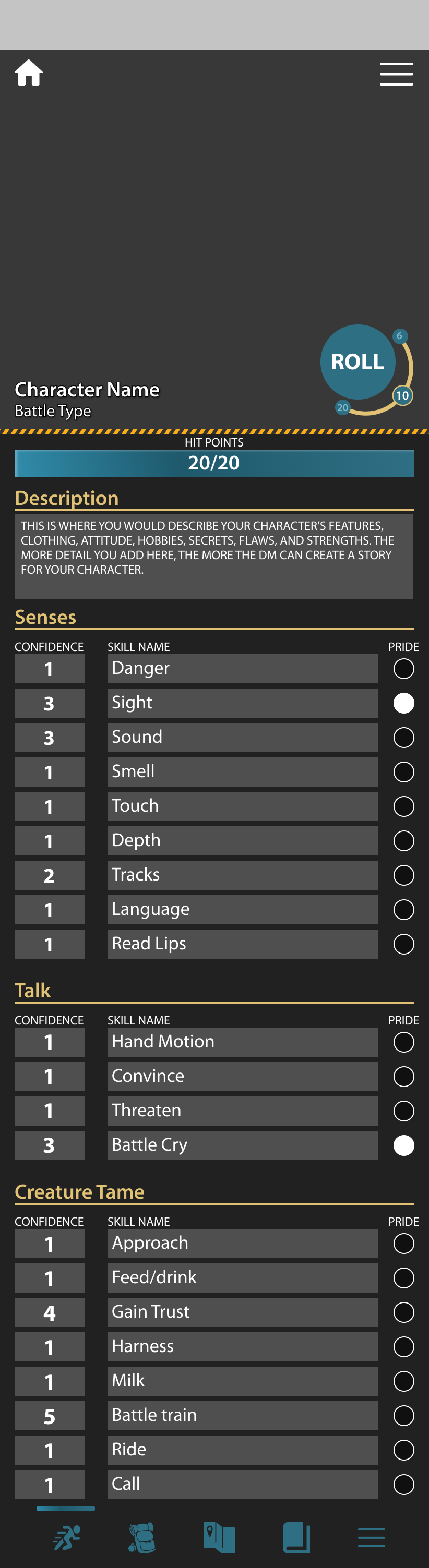Image resolution: width=429 pixels, height=1568 pixels.
Task: Turn off Pride for Battle Cry
Action: [x=403, y=1145]
